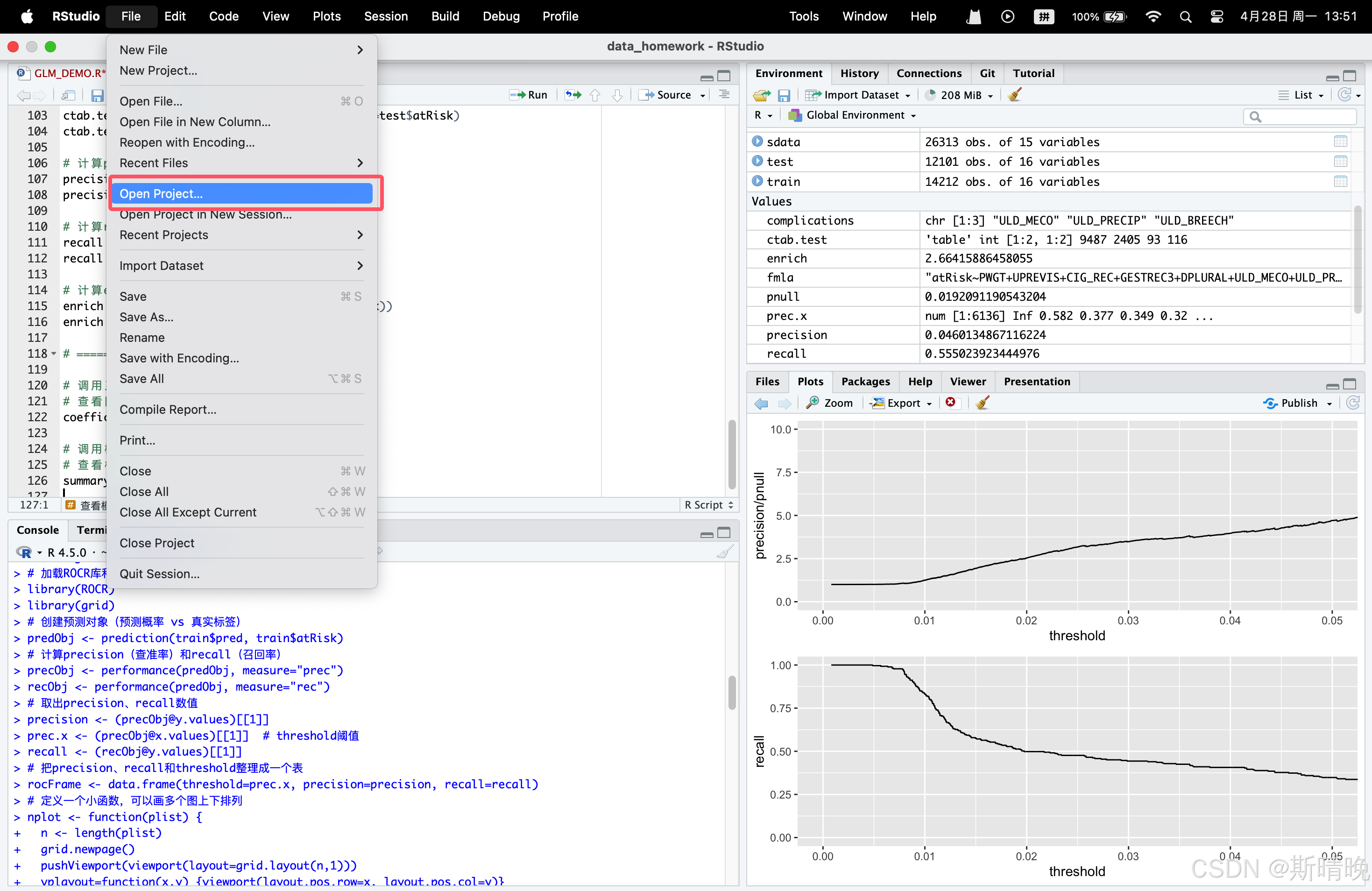Expand the test data frame arrow
Image resolution: width=1372 pixels, height=891 pixels.
pyautogui.click(x=757, y=162)
